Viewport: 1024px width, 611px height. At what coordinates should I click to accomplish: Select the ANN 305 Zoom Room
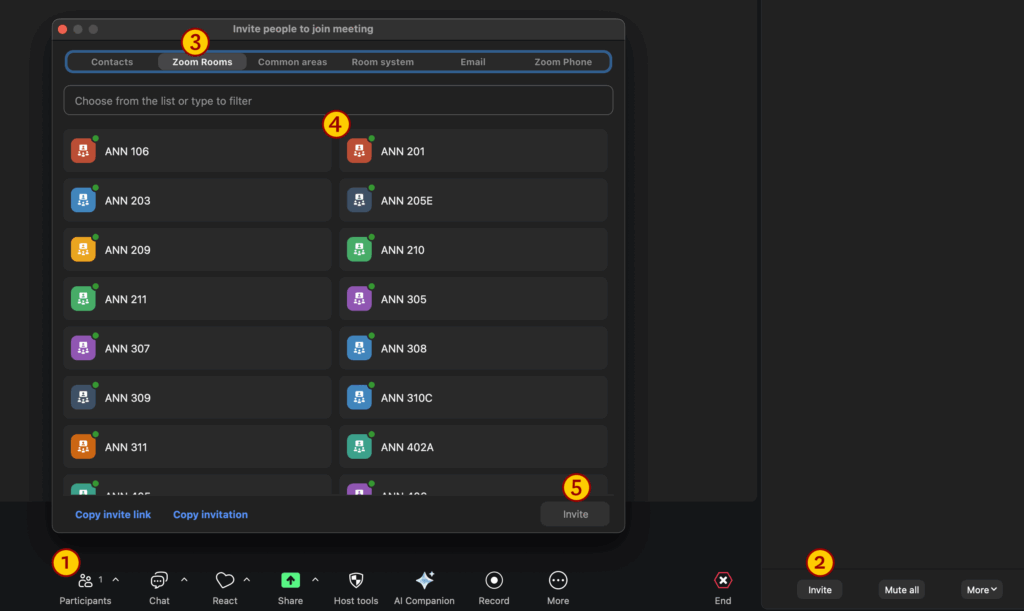click(473, 299)
